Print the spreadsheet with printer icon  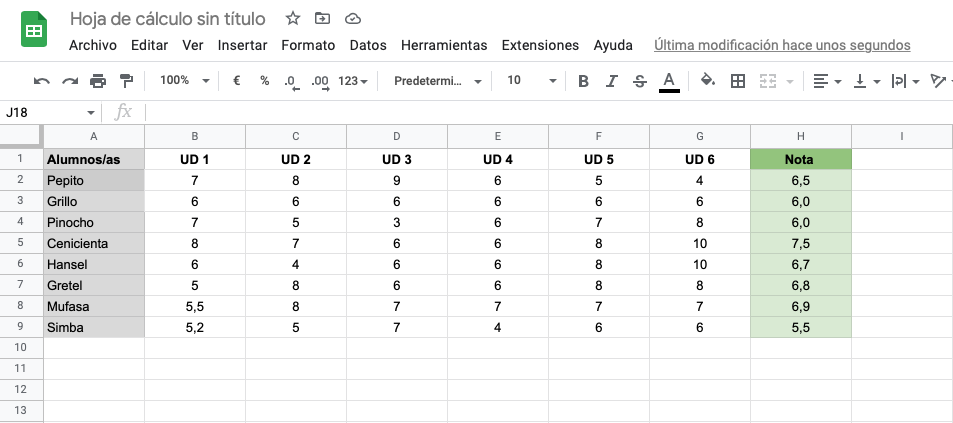[x=98, y=81]
